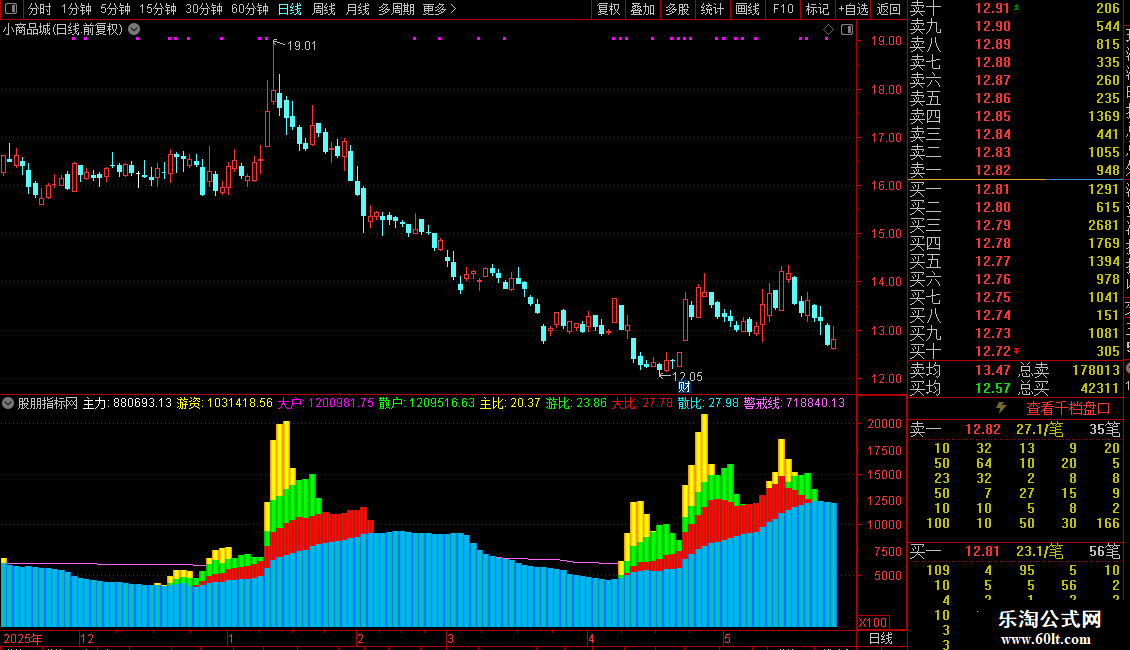The image size is (1130, 650).
Task: Click the 主力: 880693.13 indicator value
Action: click(127, 403)
